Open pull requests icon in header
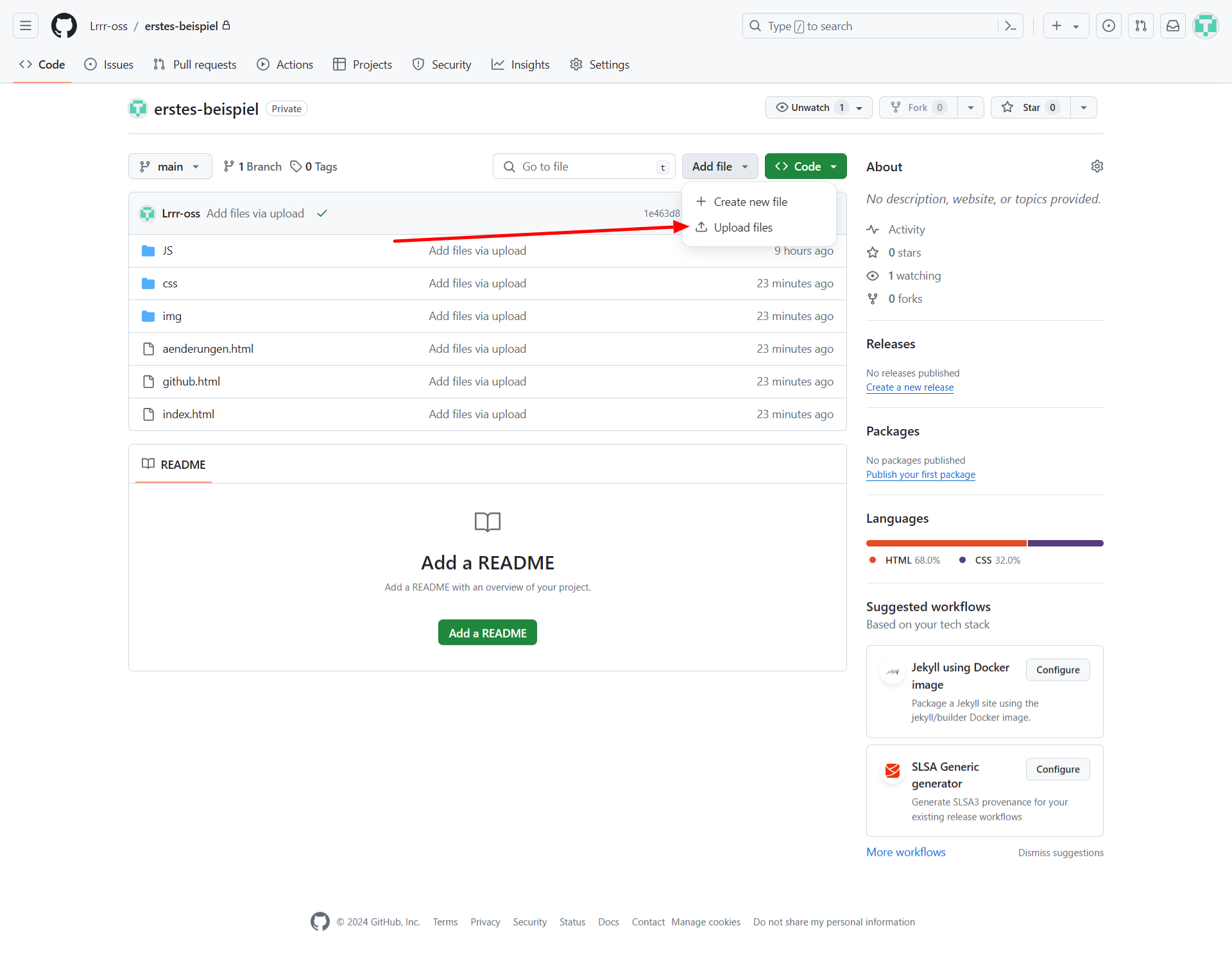The image size is (1232, 964). click(x=1140, y=26)
